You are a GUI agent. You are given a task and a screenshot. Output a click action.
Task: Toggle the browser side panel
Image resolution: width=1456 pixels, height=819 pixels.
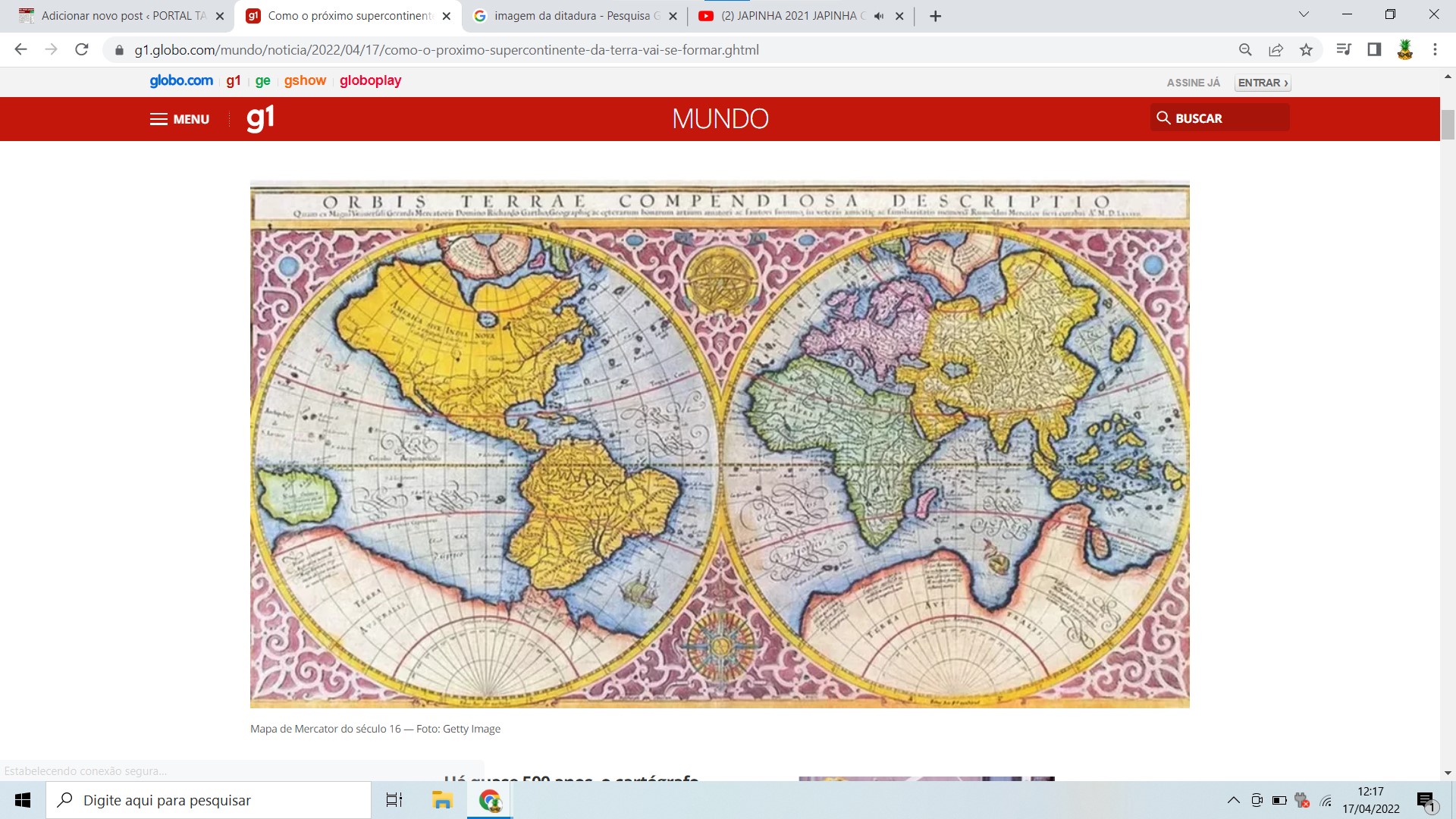coord(1374,50)
